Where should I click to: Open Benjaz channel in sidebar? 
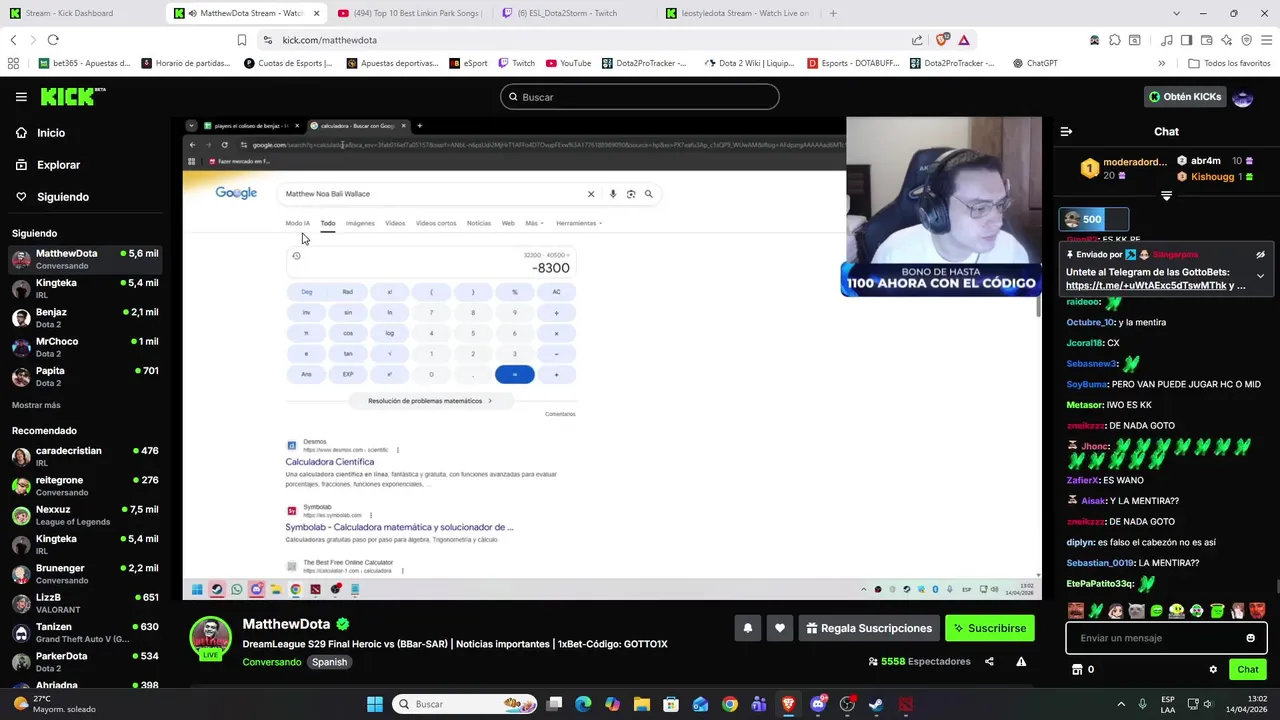pos(85,318)
